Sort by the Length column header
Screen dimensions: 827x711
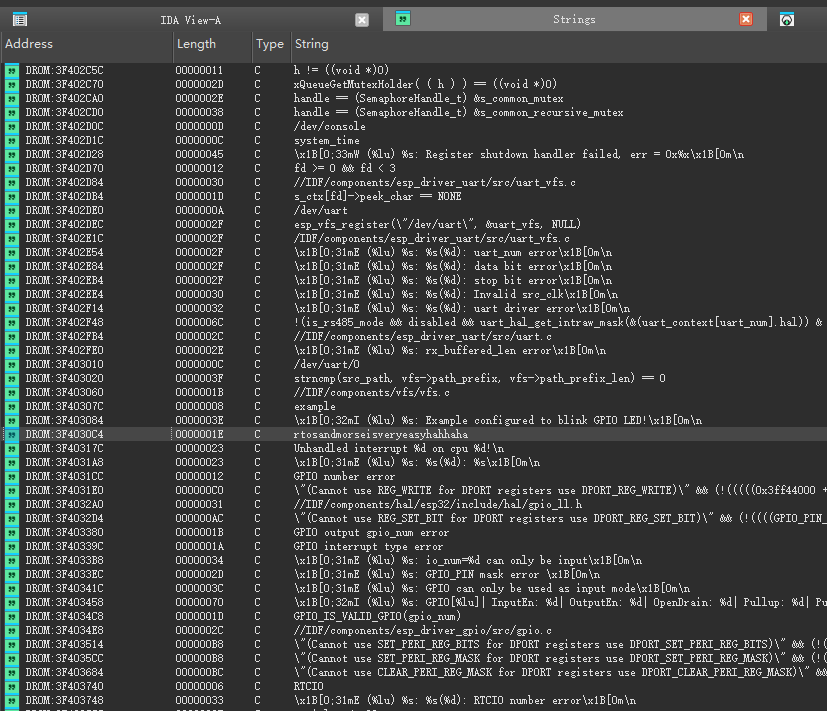pos(211,44)
